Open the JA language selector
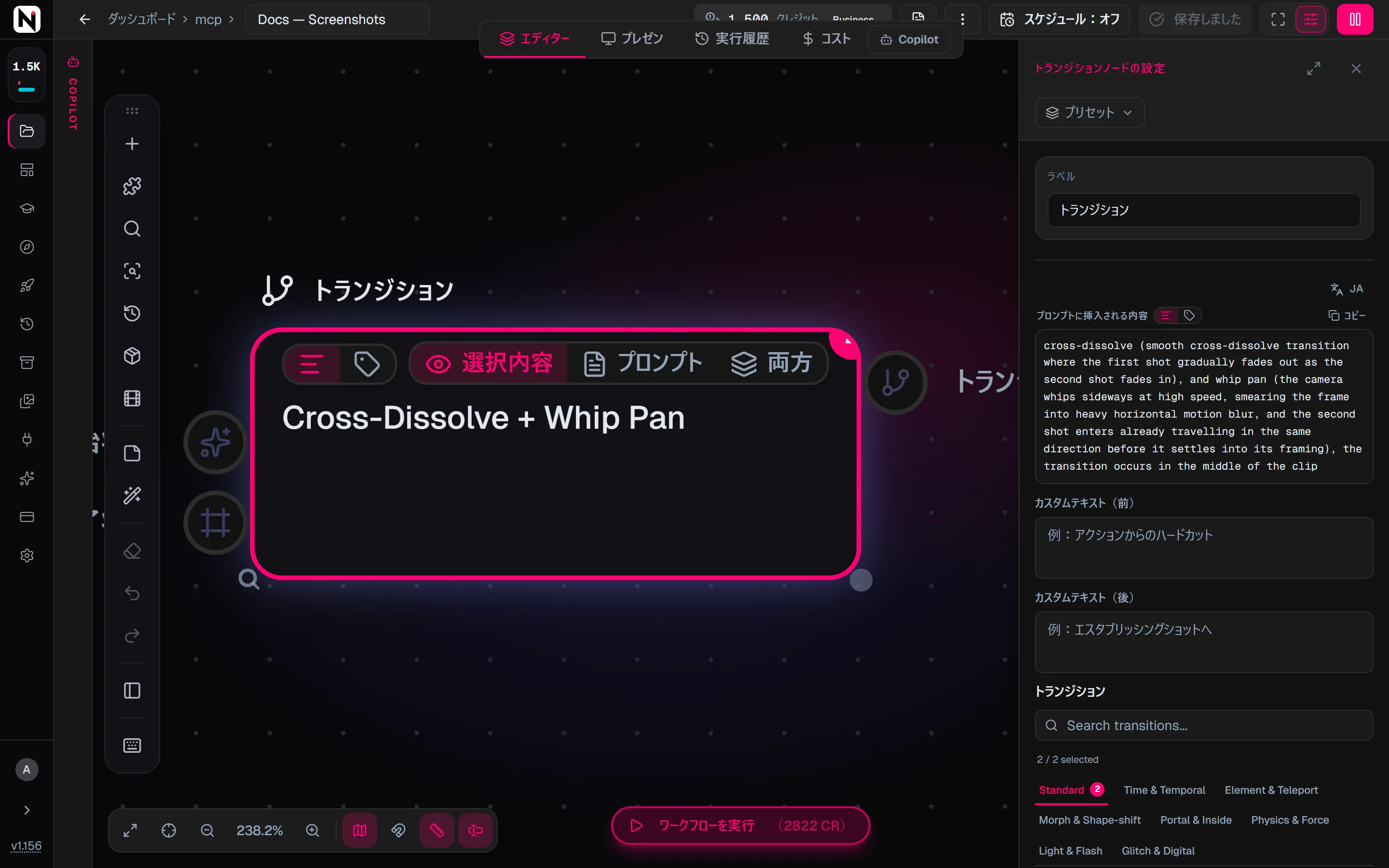 pyautogui.click(x=1347, y=289)
